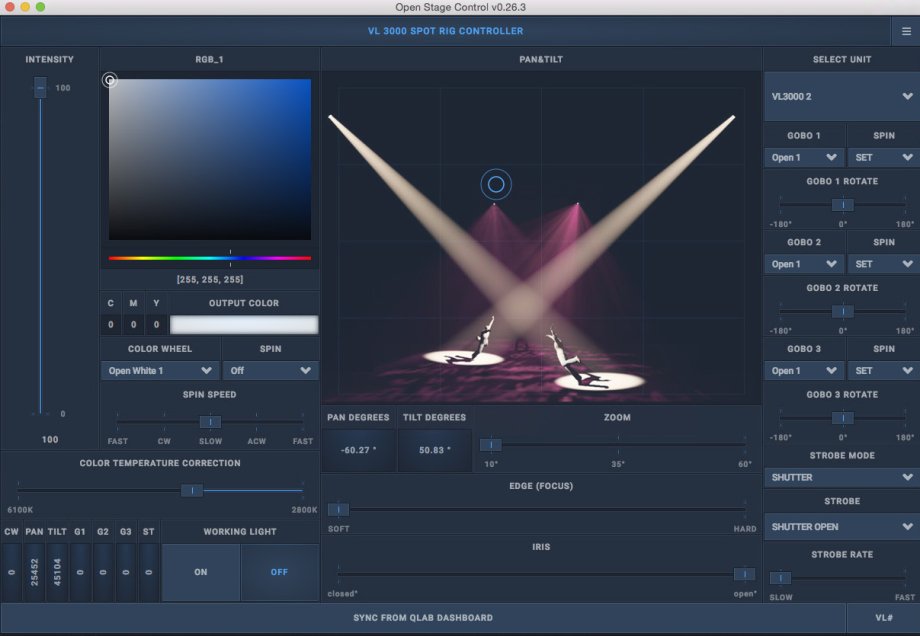The image size is (920, 636).
Task: Click the Gobo 1 Rotate slider knob
Action: click(x=843, y=204)
